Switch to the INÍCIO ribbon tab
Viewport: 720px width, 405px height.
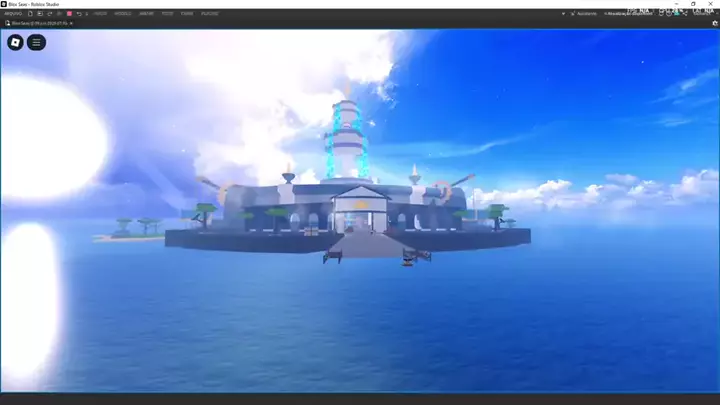point(100,14)
